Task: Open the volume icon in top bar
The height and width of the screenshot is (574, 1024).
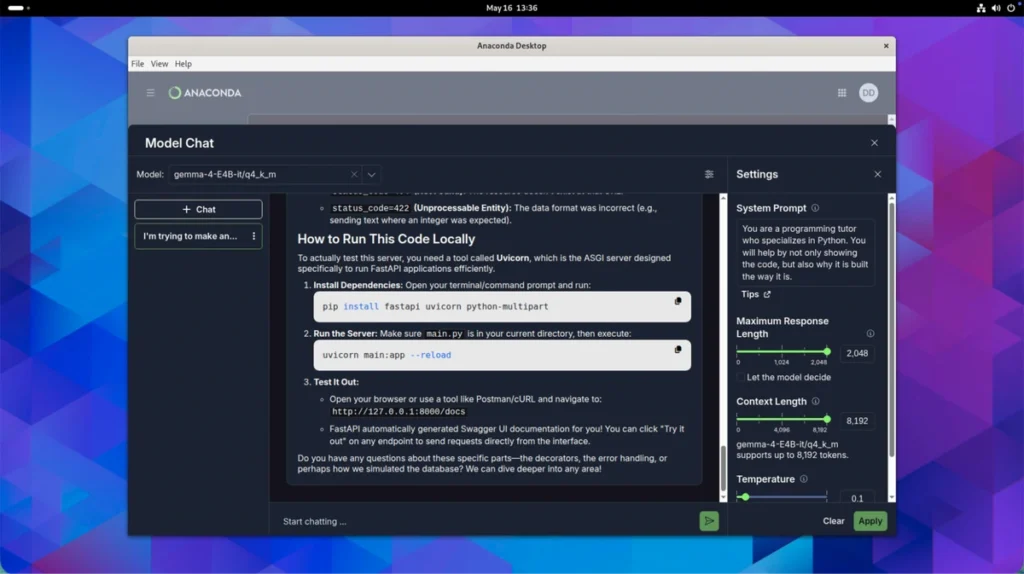Action: coord(996,8)
